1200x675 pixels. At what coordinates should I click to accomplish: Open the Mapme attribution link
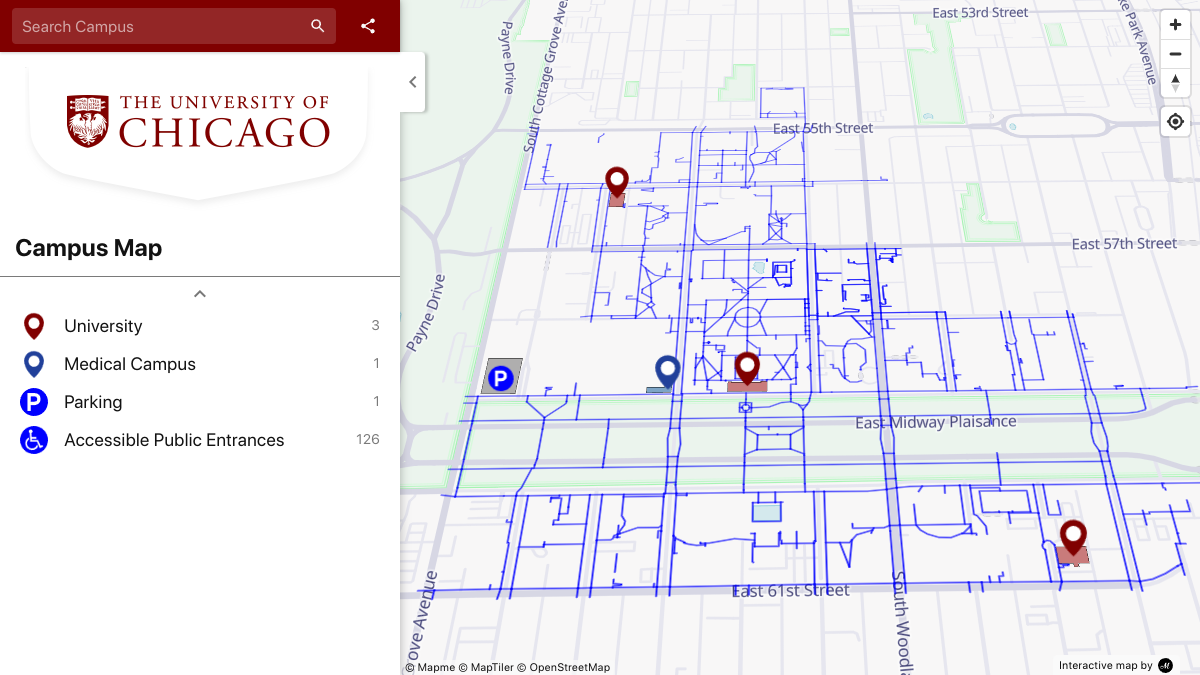point(430,667)
